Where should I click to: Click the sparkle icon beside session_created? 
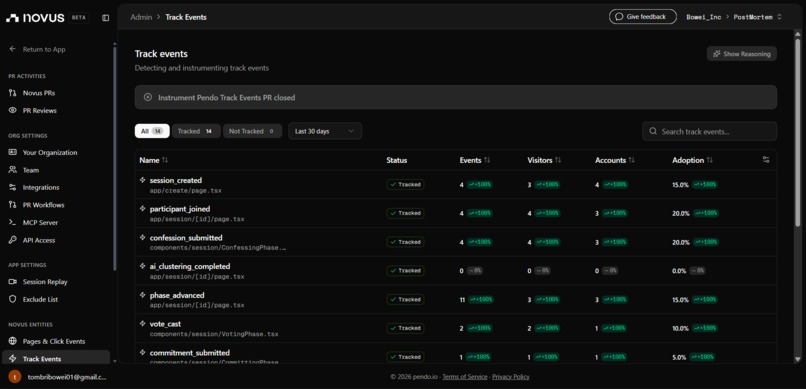pos(143,180)
